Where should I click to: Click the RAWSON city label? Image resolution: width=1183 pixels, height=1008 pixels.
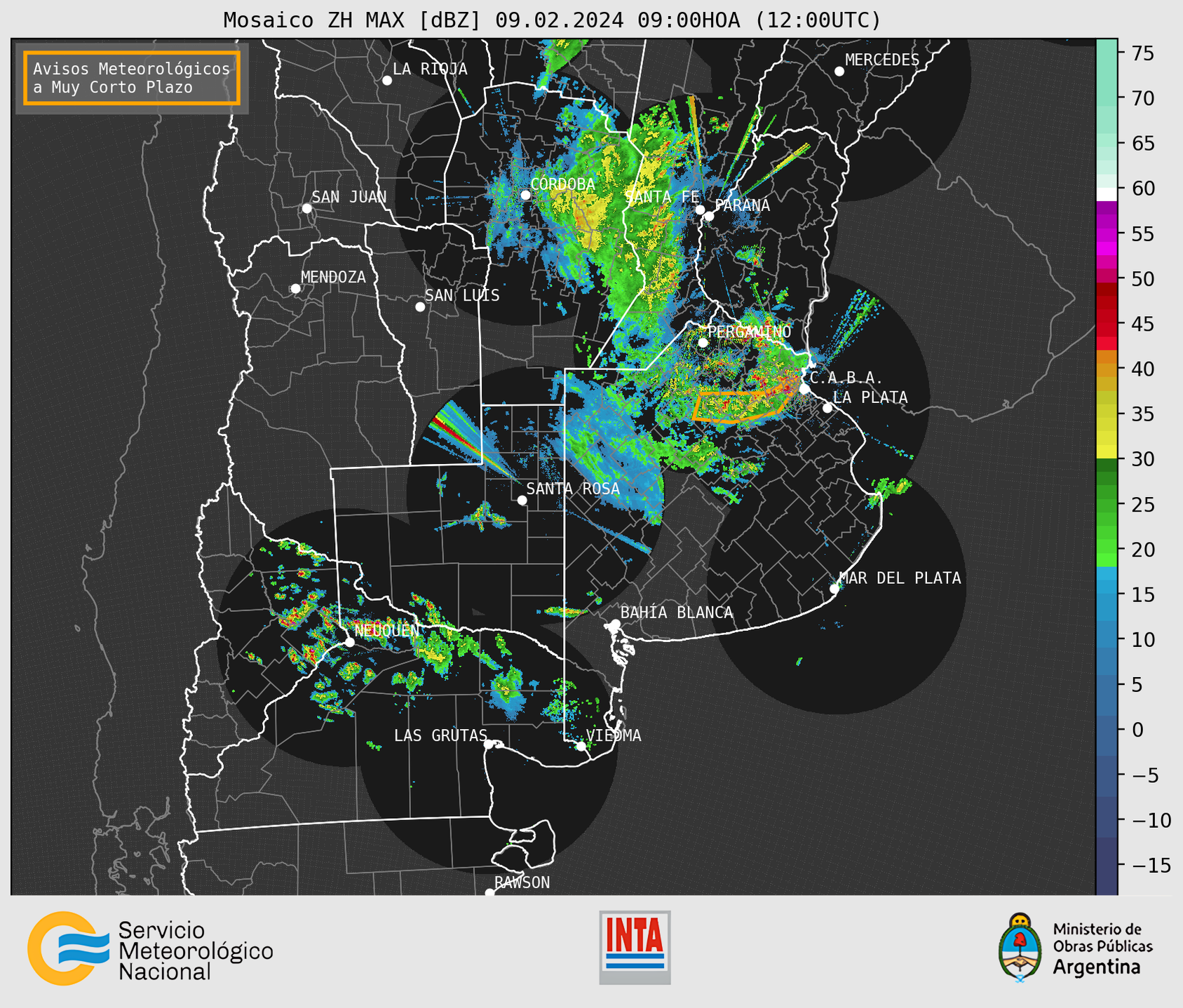point(522,883)
